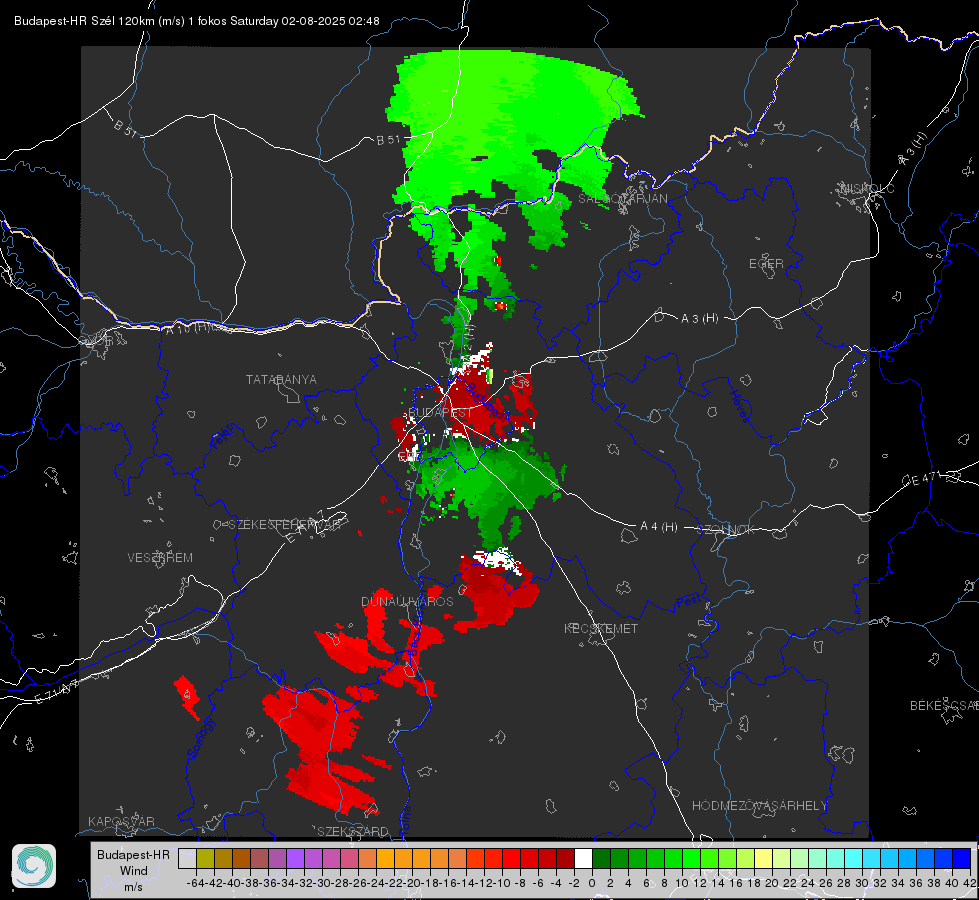Click the Heves county label
This screenshot has height=900, width=979.
coord(739,407)
